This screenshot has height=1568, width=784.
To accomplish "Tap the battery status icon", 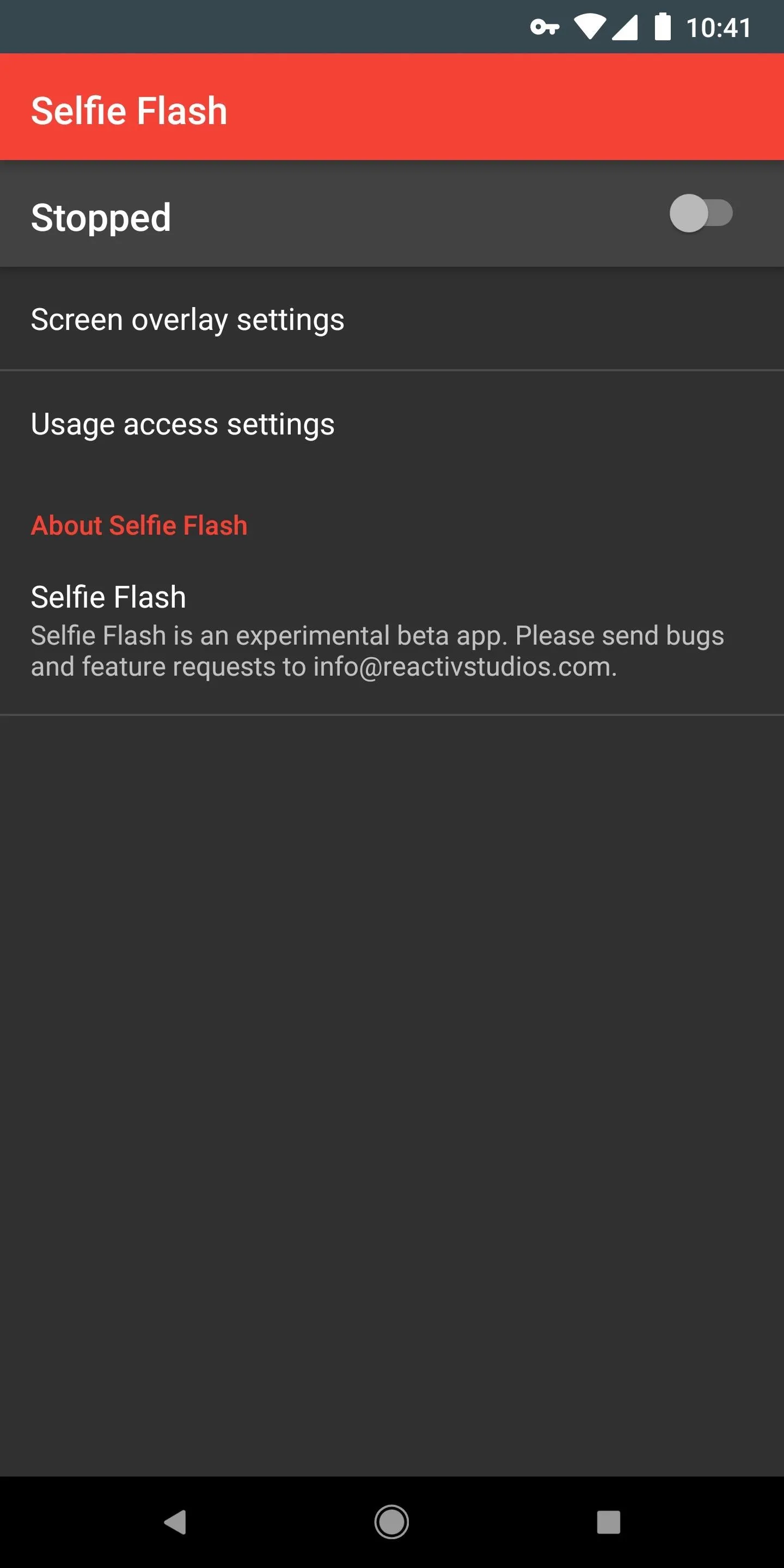I will pos(662,27).
